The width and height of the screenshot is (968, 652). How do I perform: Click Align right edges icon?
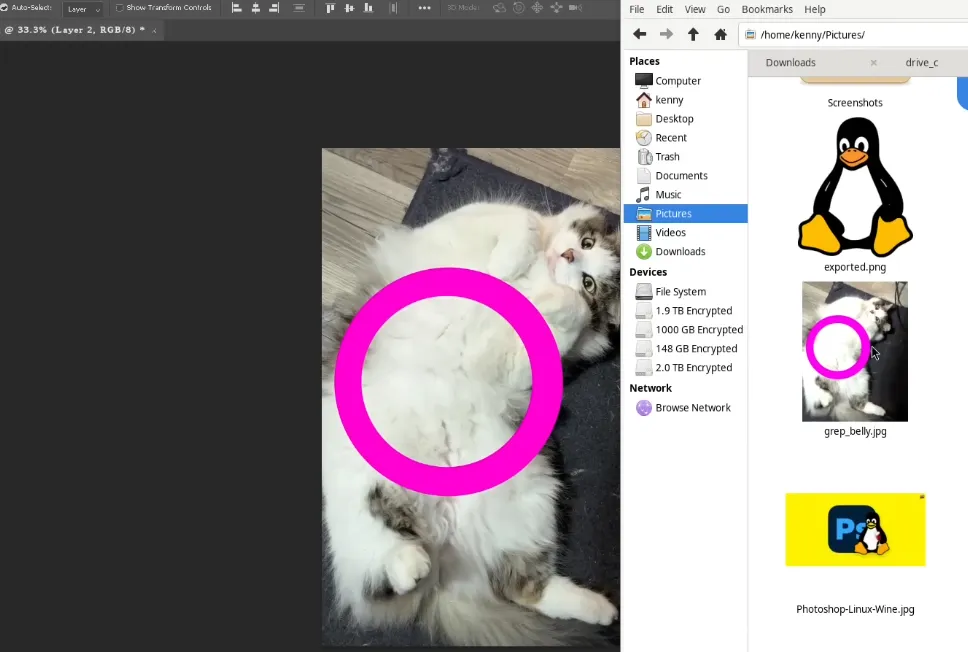[274, 8]
